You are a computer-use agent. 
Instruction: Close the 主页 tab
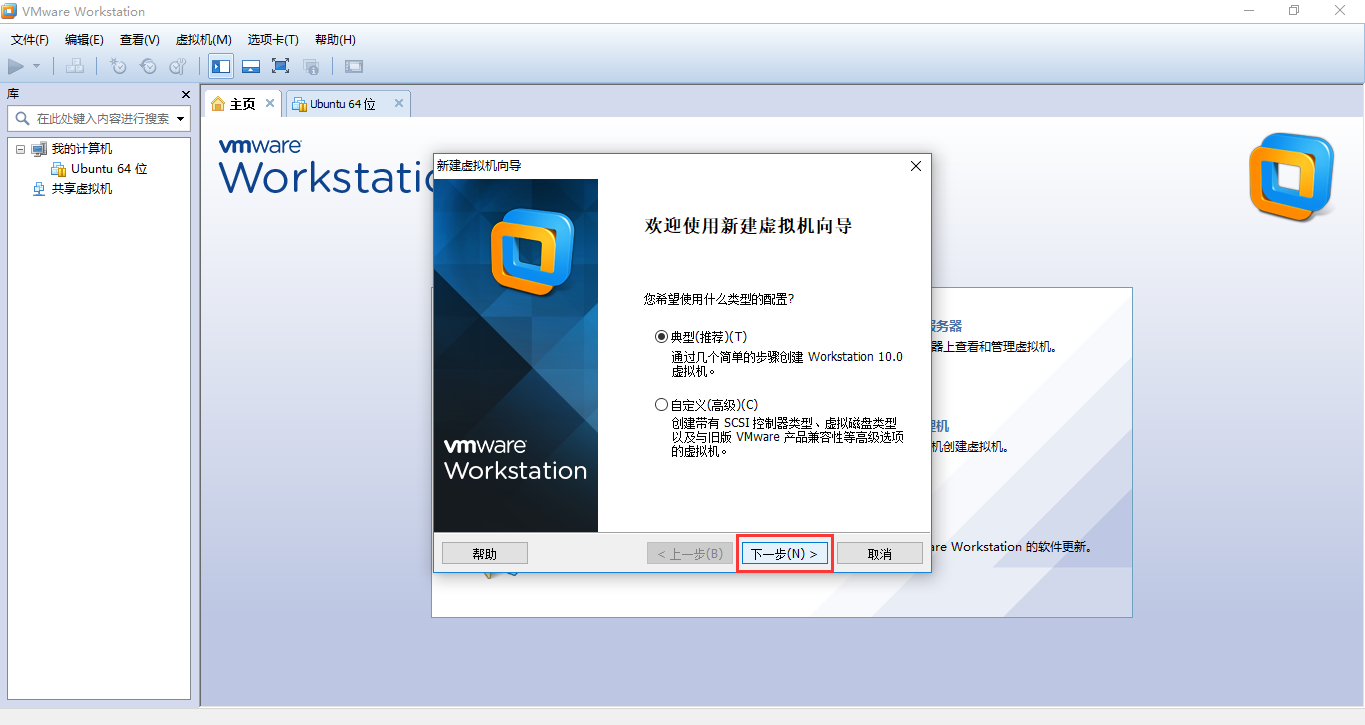tap(270, 103)
